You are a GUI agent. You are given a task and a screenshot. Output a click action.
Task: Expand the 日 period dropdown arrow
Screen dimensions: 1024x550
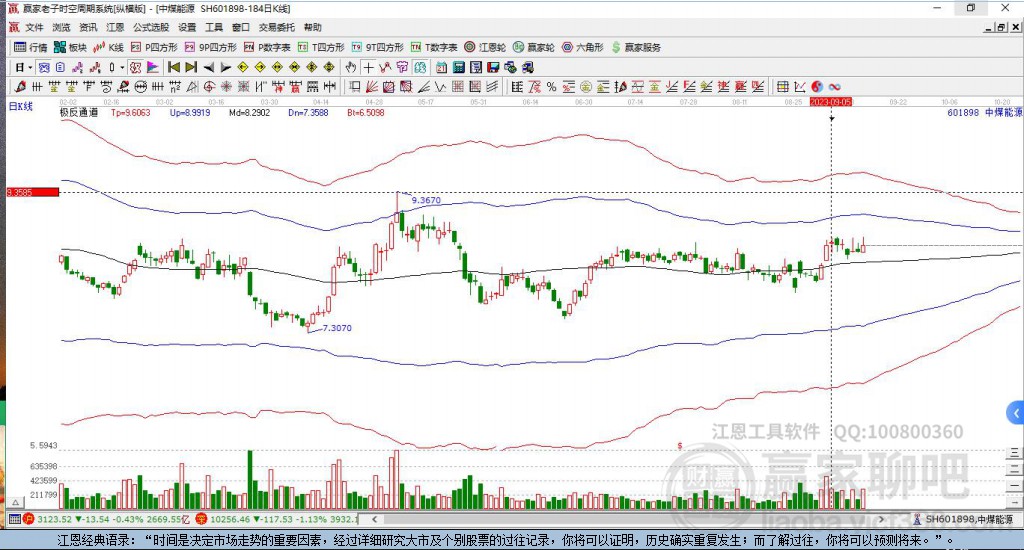point(30,67)
